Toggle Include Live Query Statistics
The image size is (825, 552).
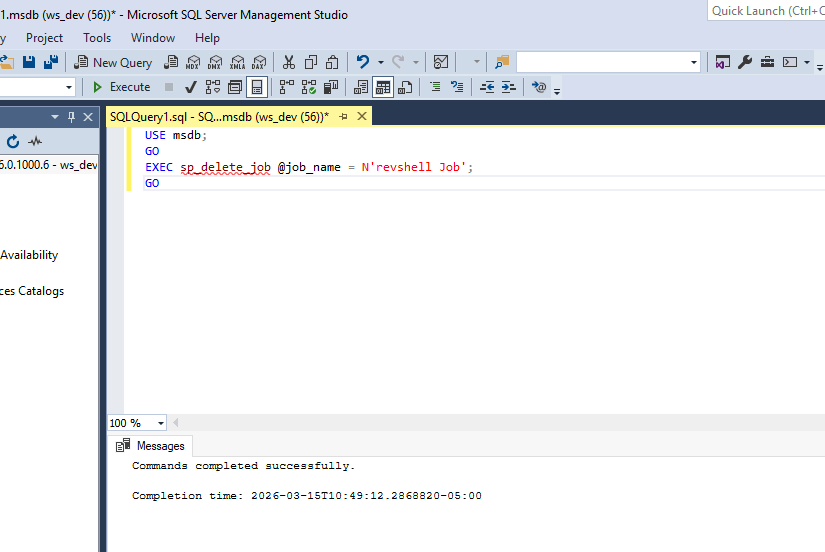[309, 87]
